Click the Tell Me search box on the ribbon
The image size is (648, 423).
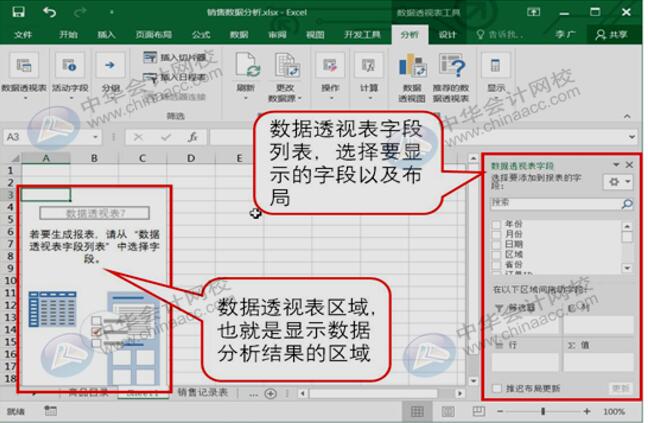[500, 34]
